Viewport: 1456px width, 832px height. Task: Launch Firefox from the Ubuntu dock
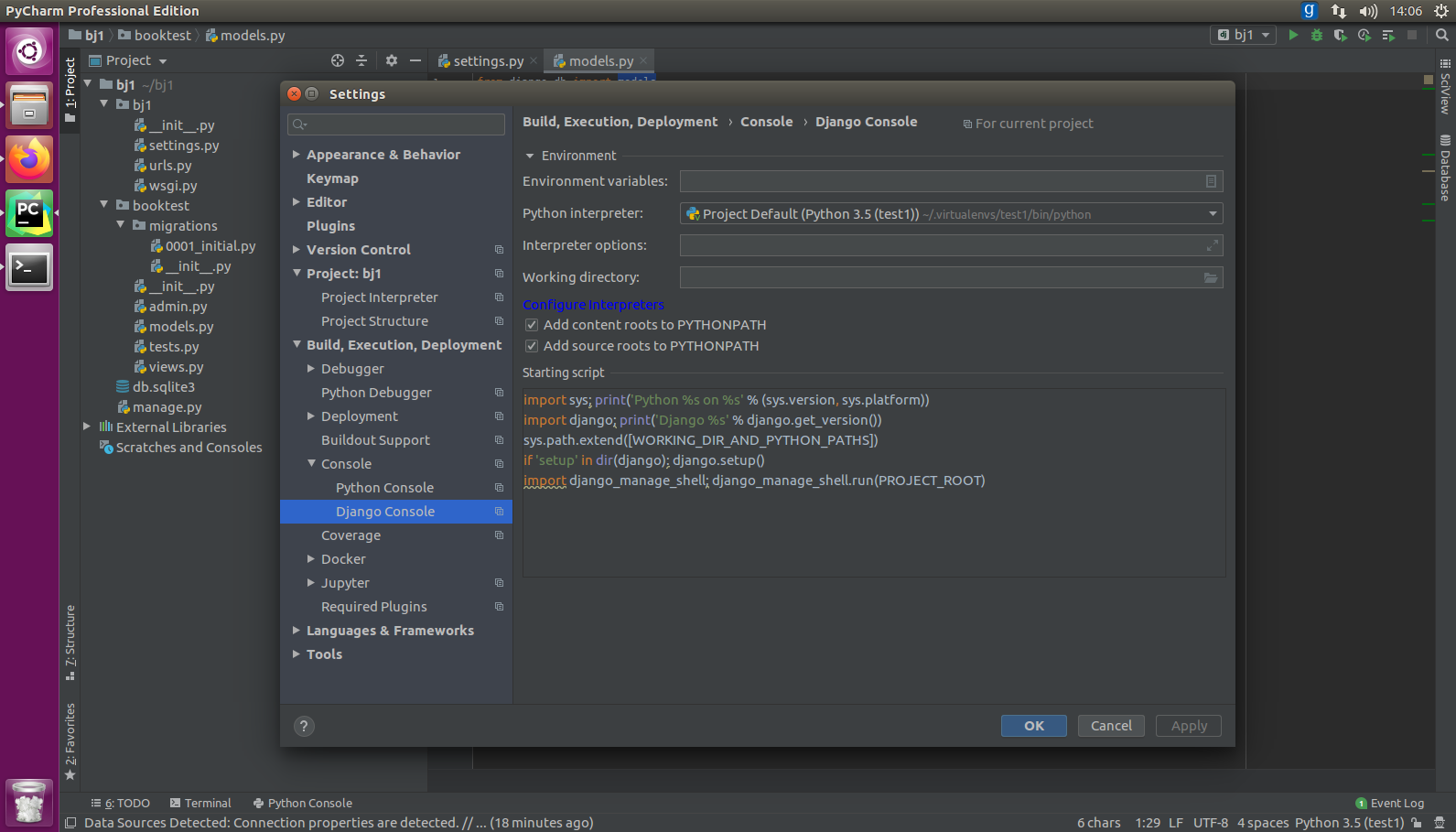coord(29,160)
